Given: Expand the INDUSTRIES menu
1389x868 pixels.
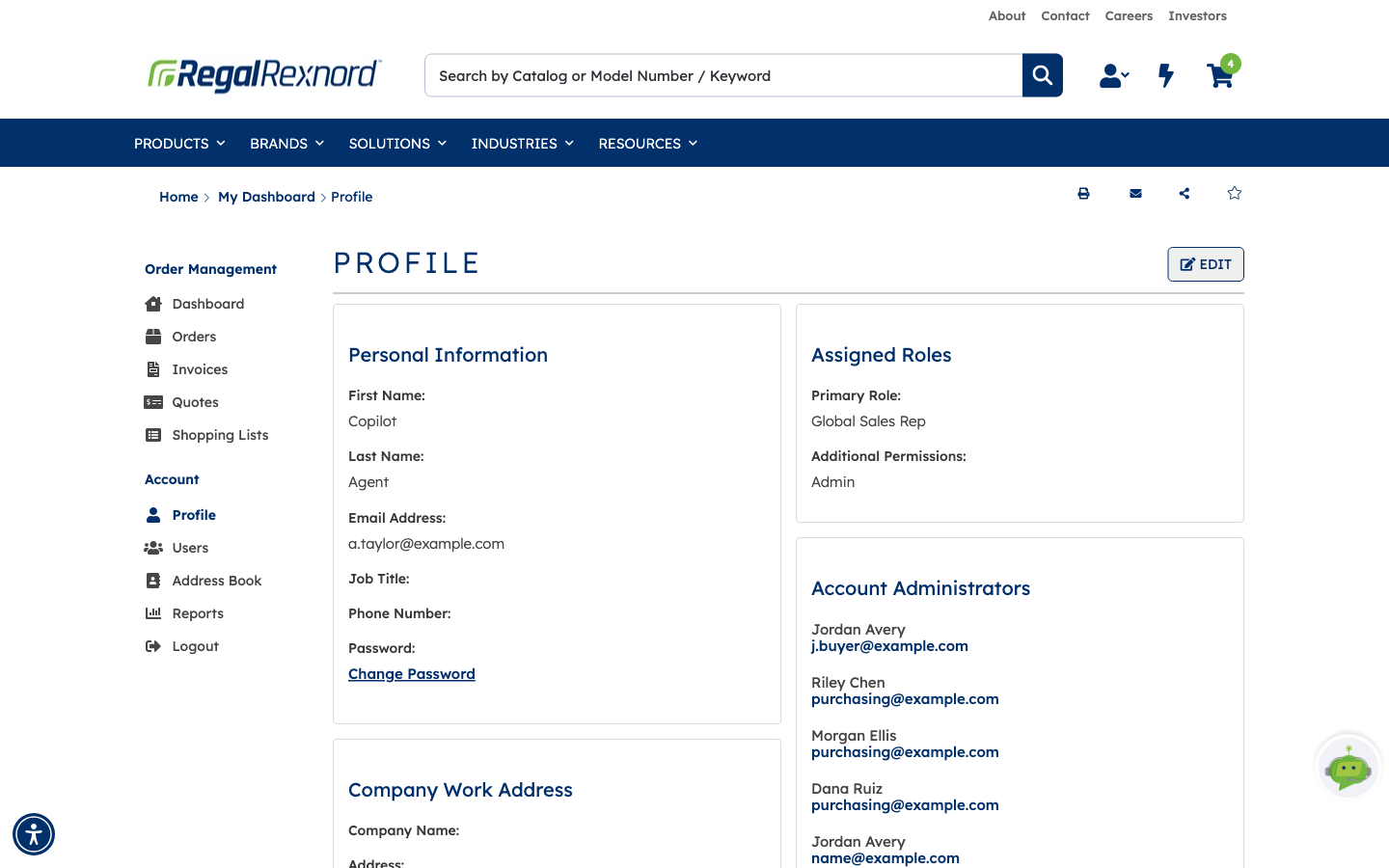Looking at the screenshot, I should pos(522,144).
